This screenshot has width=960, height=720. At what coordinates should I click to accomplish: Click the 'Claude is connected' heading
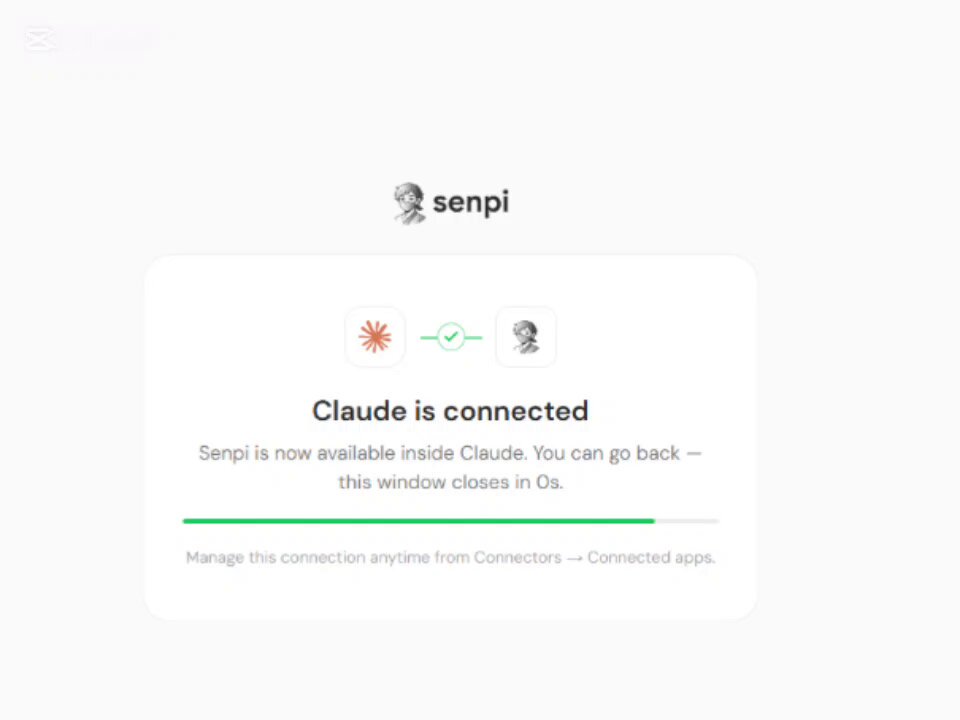click(x=450, y=411)
